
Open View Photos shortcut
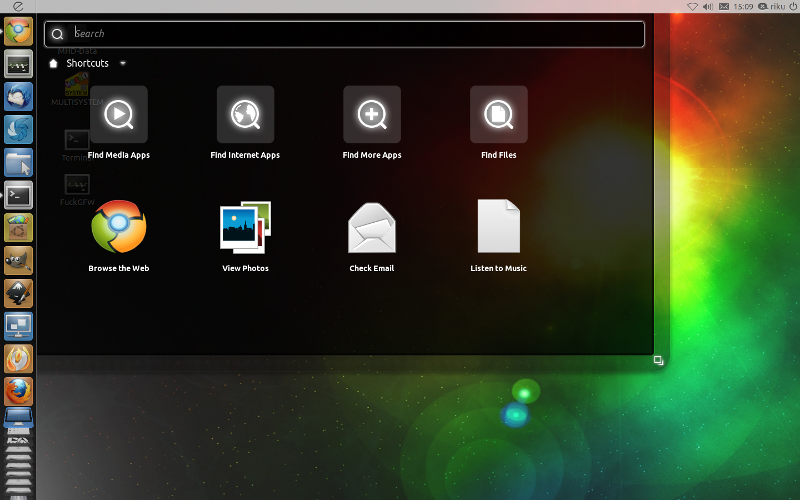(245, 236)
